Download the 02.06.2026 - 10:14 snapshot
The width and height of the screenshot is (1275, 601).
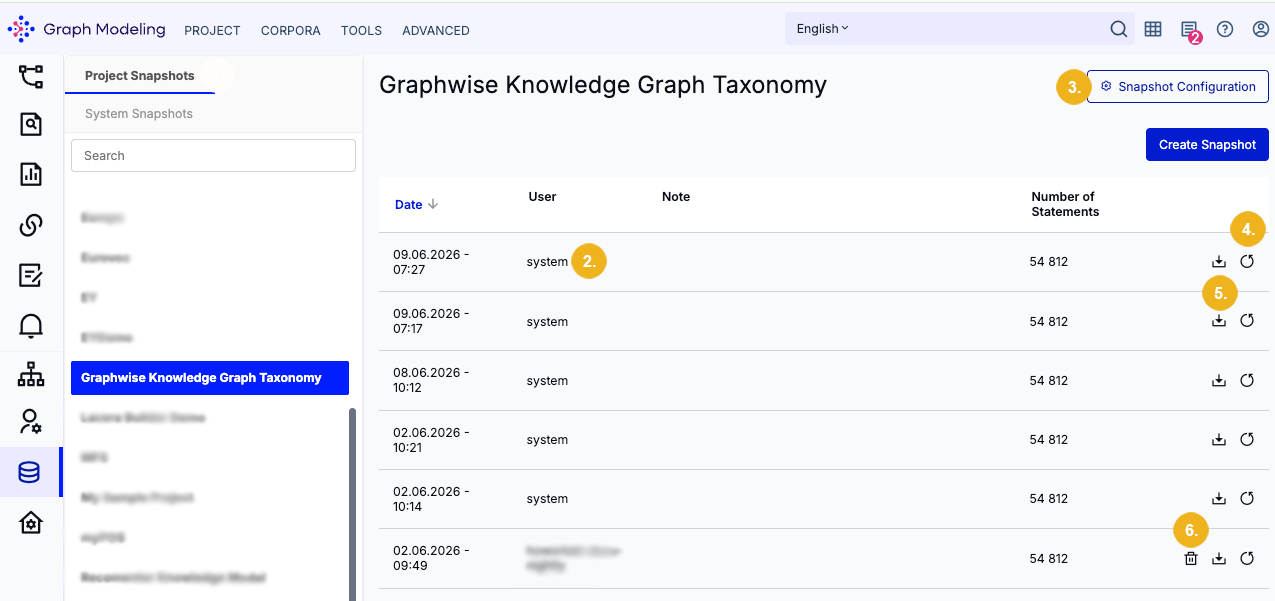[x=1218, y=498]
